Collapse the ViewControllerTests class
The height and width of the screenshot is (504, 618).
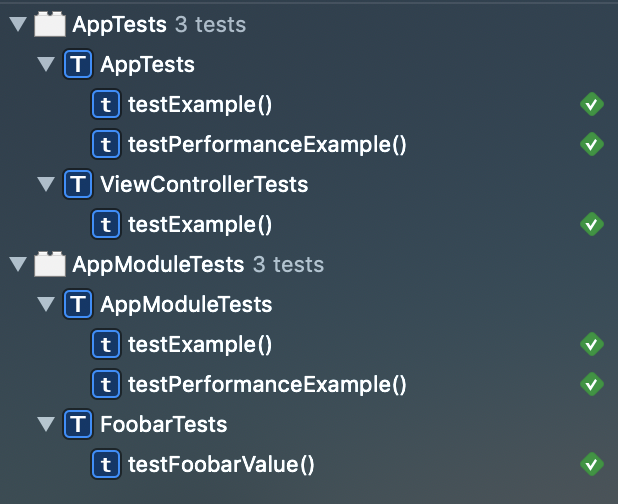point(44,184)
